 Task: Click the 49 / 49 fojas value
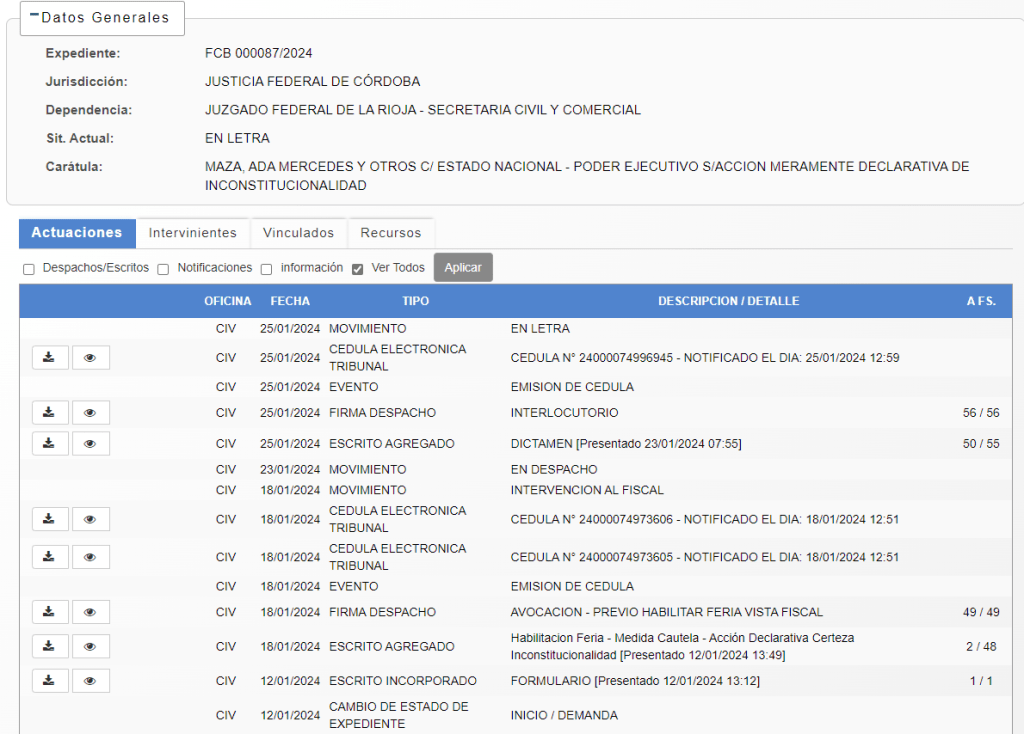tap(981, 612)
